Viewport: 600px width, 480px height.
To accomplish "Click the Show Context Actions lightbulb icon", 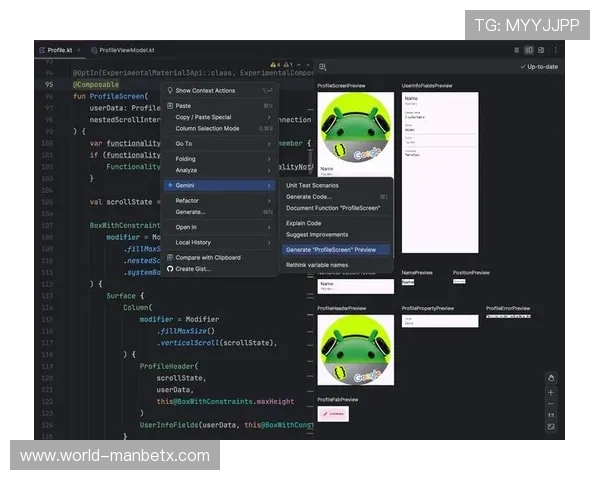I will tap(170, 90).
